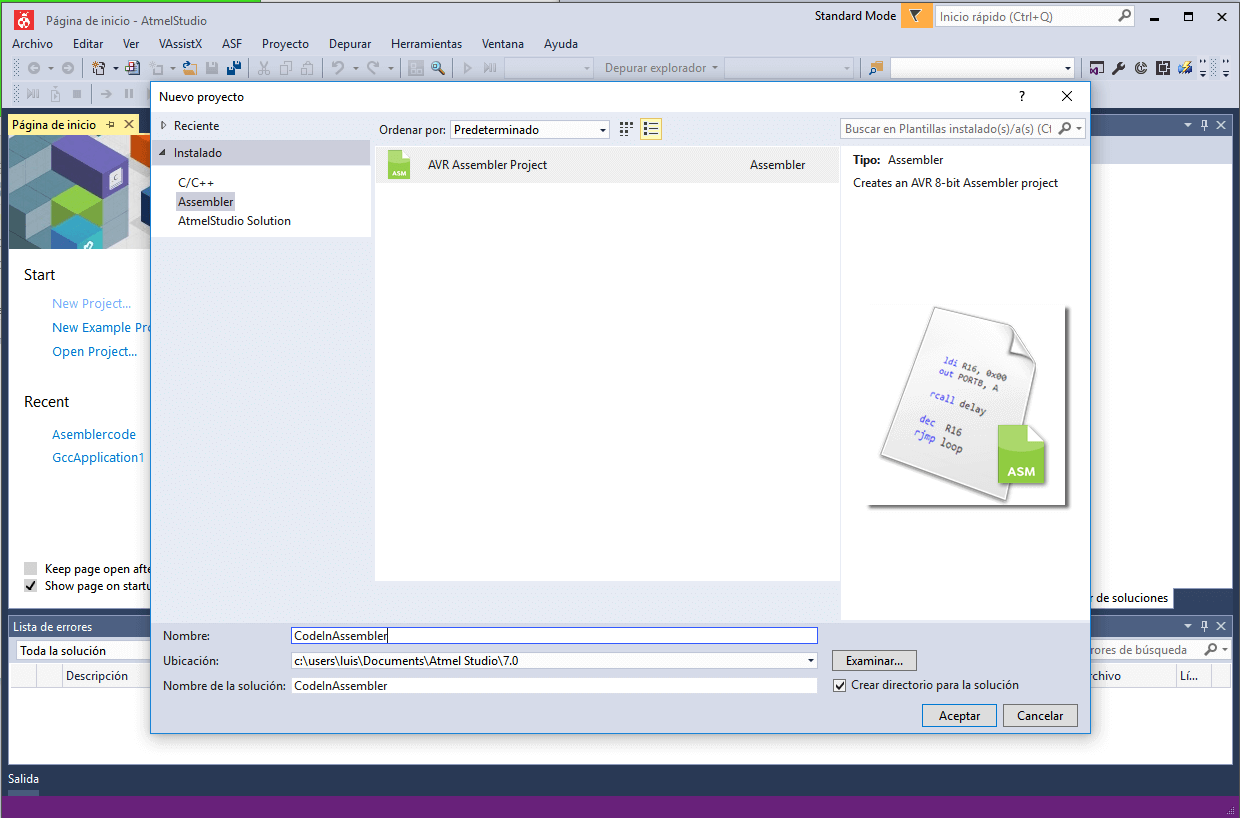
Task: Toggle Crear directorio para la solución checkbox
Action: 840,685
